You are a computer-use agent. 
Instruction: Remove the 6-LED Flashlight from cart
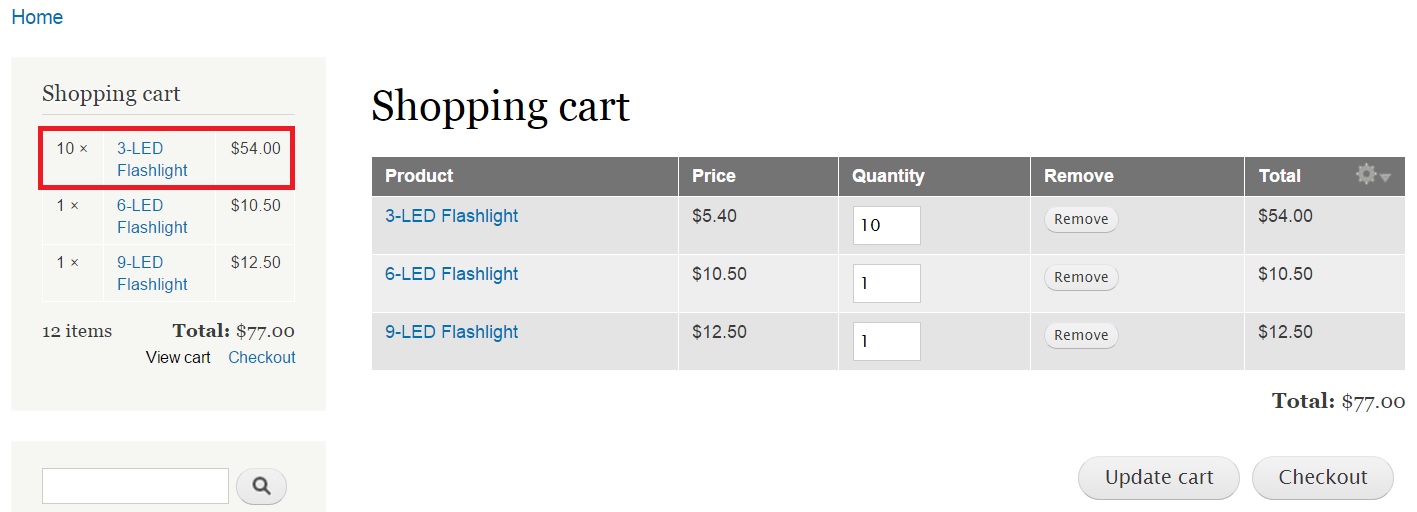tap(1081, 277)
